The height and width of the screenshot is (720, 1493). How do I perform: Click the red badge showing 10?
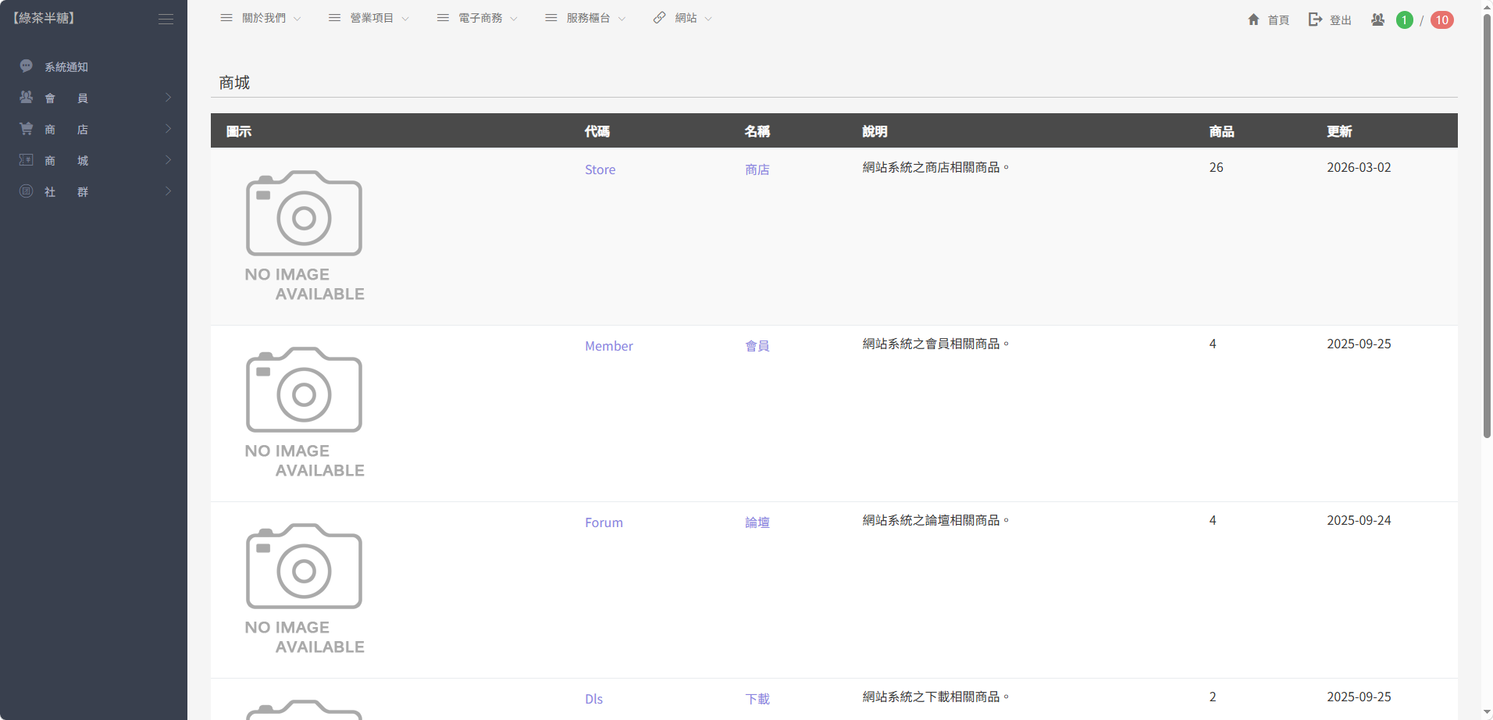click(x=1441, y=20)
